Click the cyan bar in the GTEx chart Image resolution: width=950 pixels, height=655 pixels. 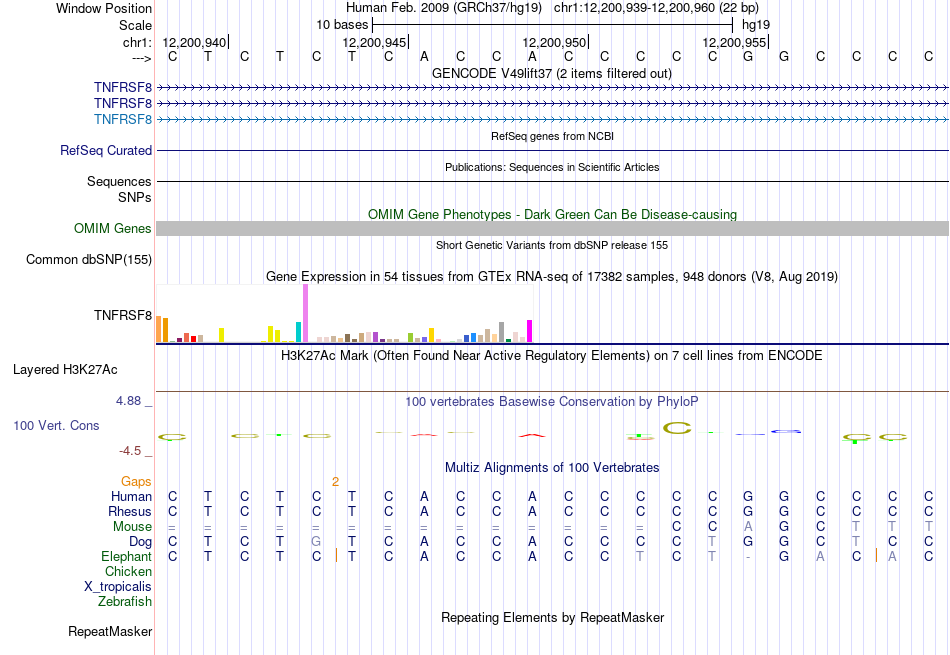pos(299,332)
